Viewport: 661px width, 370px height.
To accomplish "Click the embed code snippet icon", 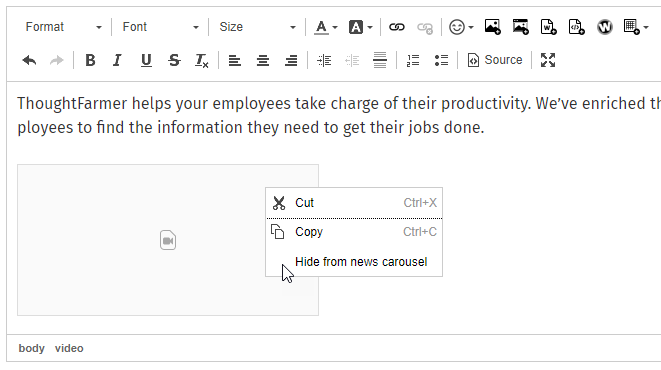I will pos(576,27).
